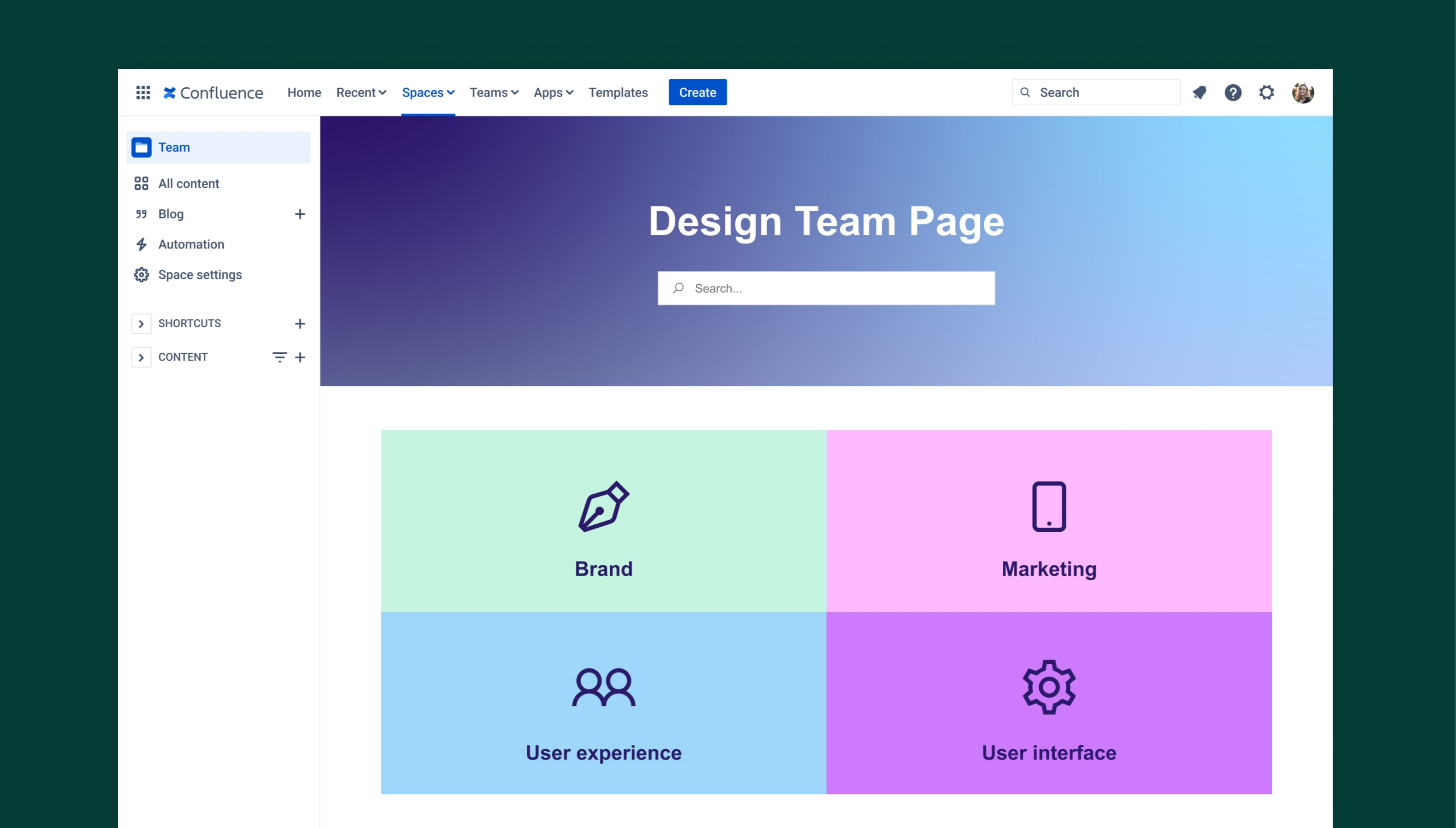Viewport: 1456px width, 828px height.
Task: Open the user profile avatar
Action: (1302, 92)
